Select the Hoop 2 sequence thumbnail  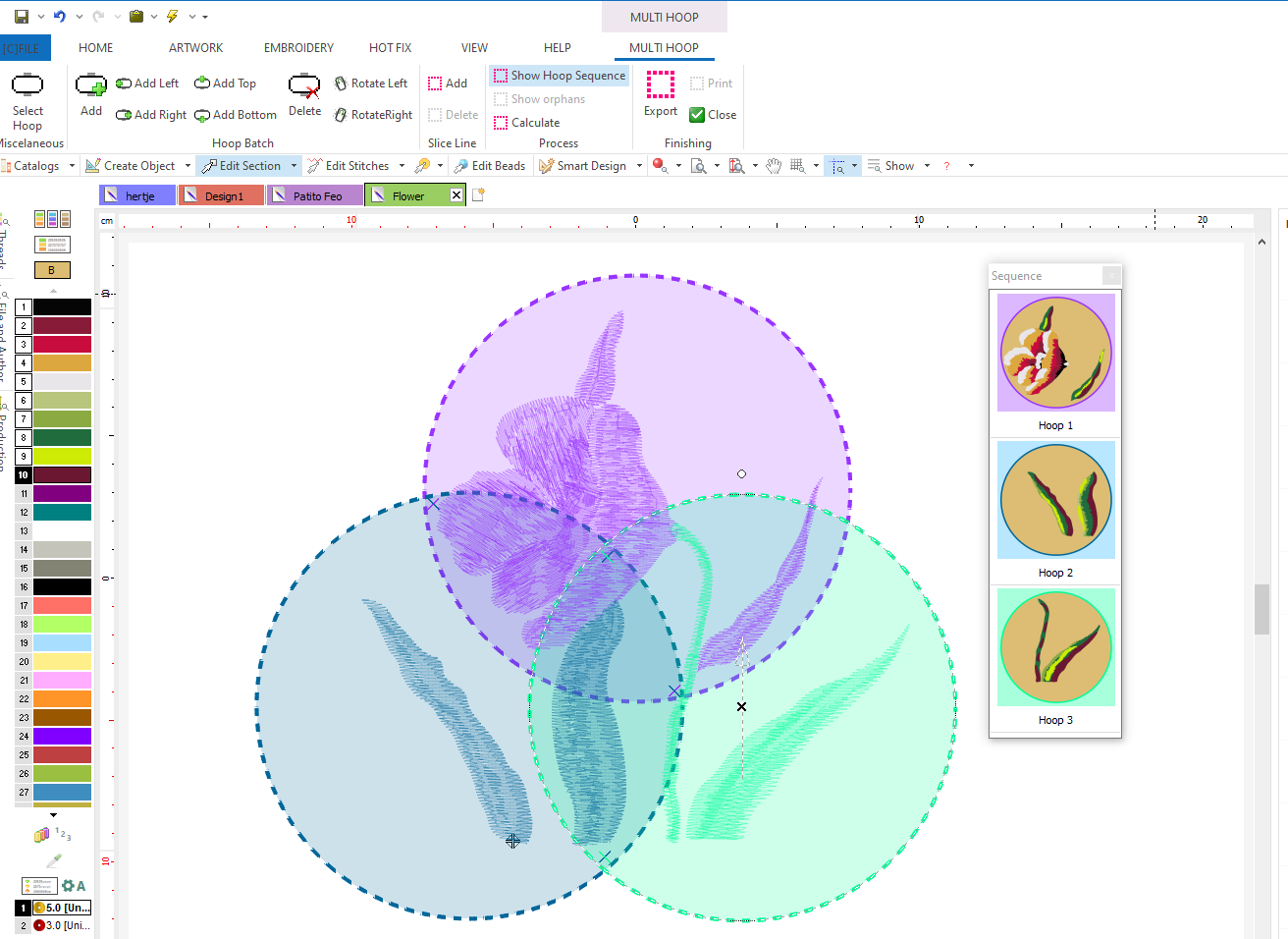point(1055,501)
